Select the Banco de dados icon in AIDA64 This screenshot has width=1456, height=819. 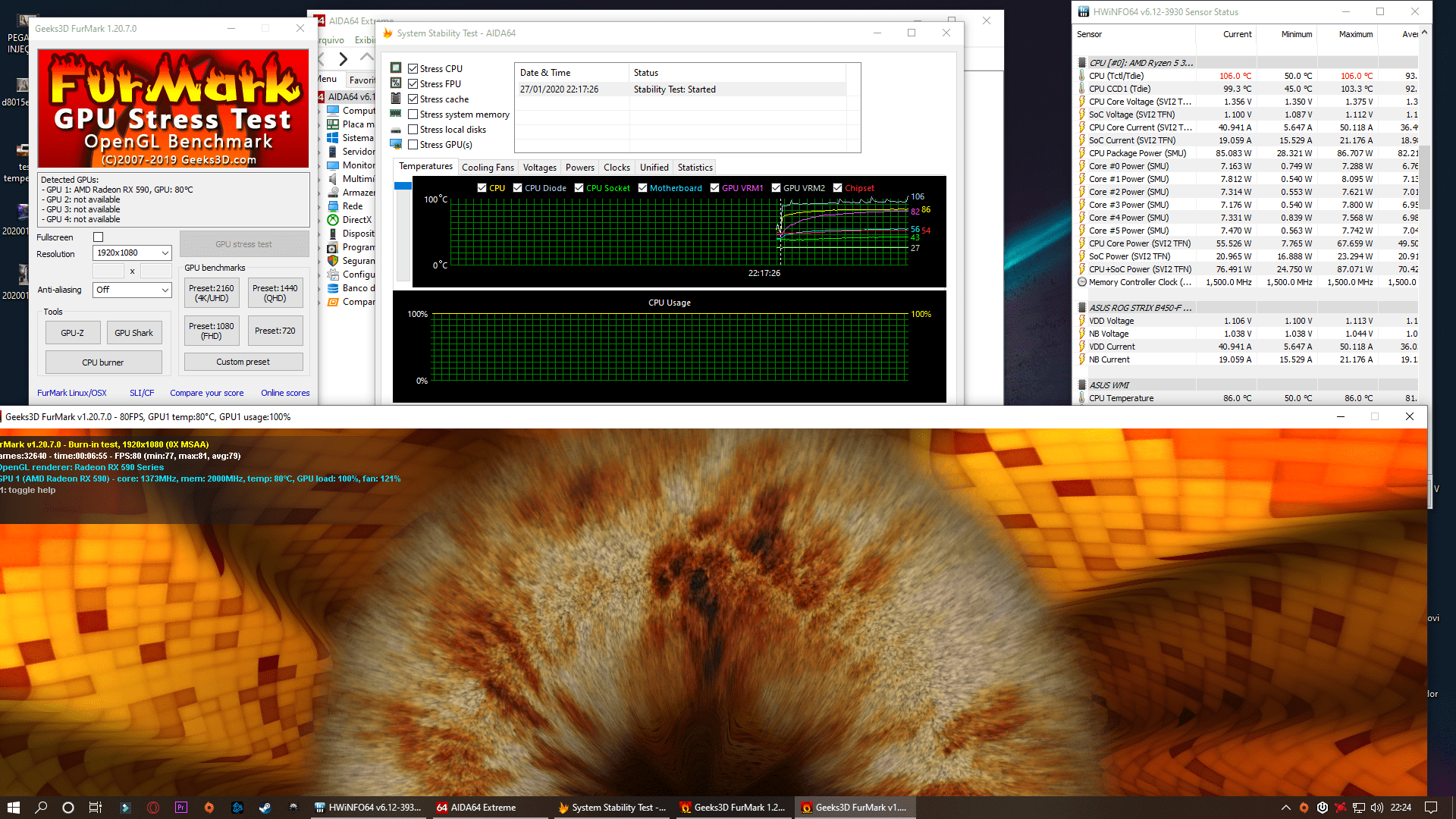(333, 288)
